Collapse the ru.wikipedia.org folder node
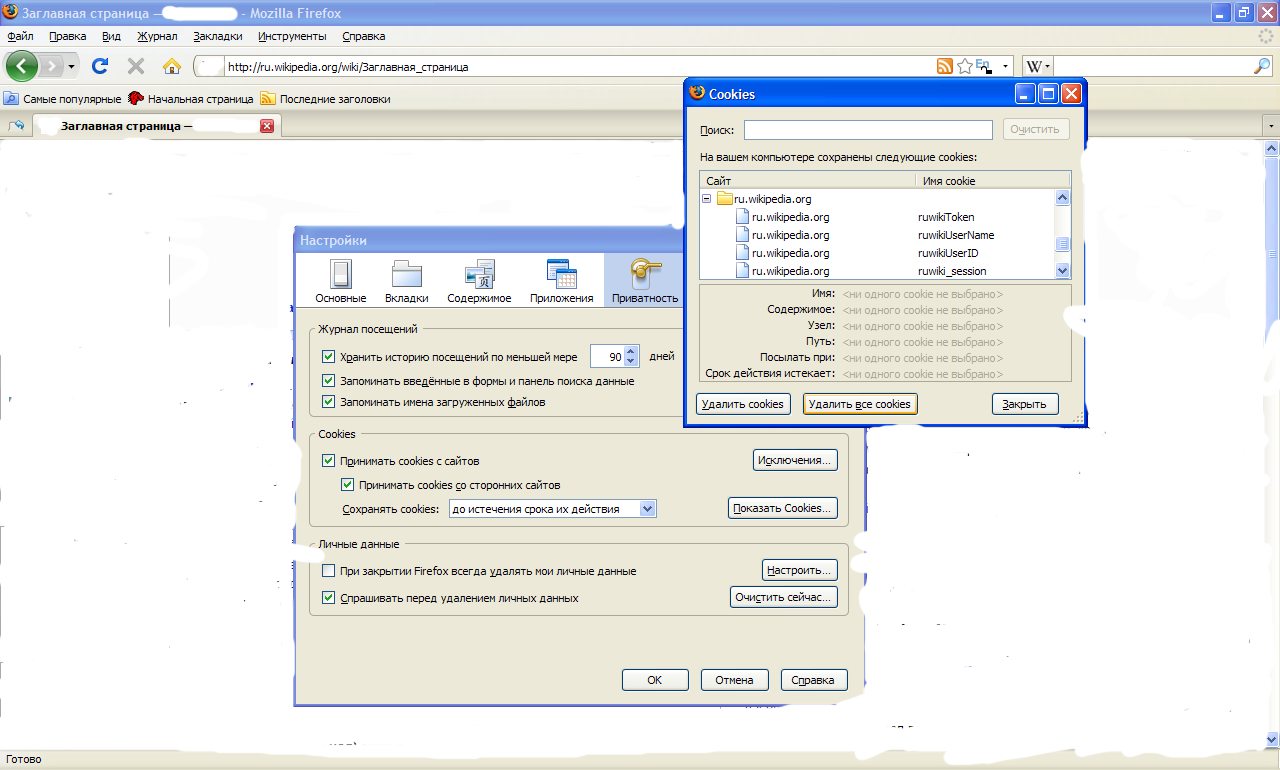 click(706, 199)
